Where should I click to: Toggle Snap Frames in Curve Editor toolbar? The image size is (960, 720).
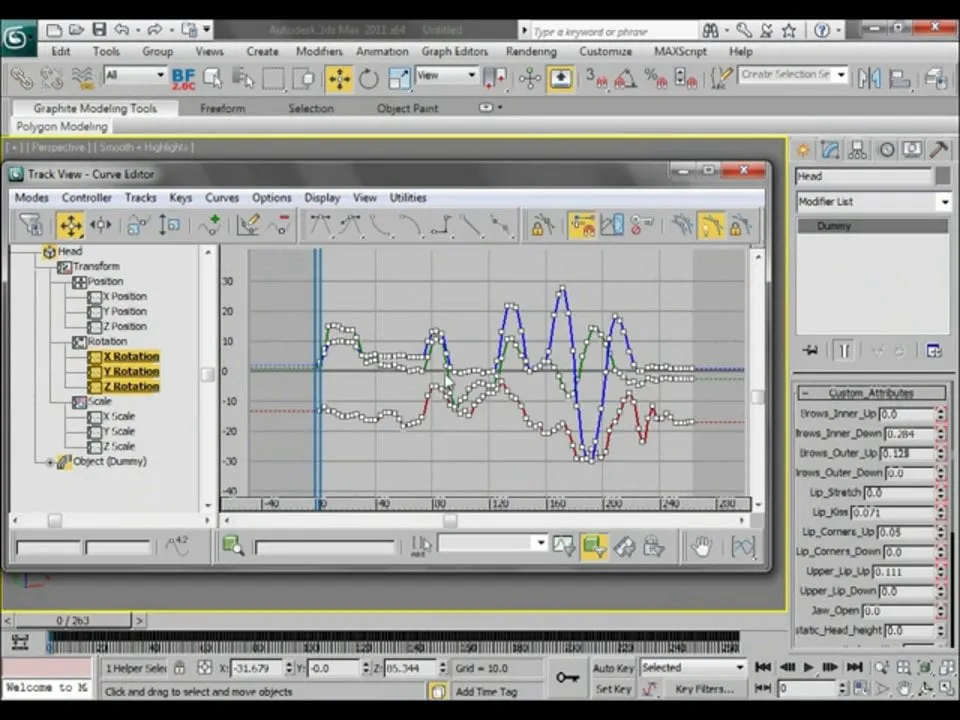pyautogui.click(x=582, y=225)
